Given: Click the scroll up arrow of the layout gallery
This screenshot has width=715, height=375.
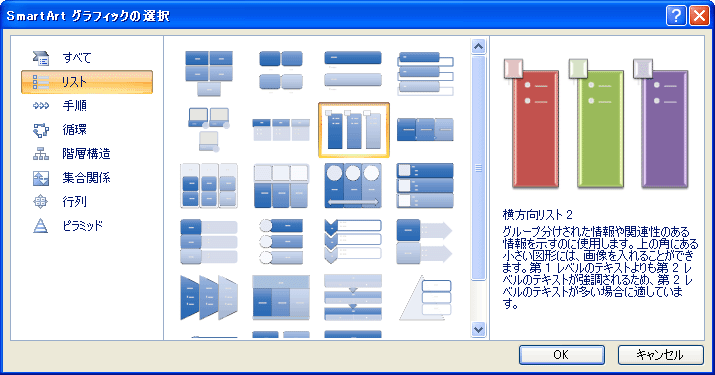Looking at the screenshot, I should pyautogui.click(x=478, y=46).
